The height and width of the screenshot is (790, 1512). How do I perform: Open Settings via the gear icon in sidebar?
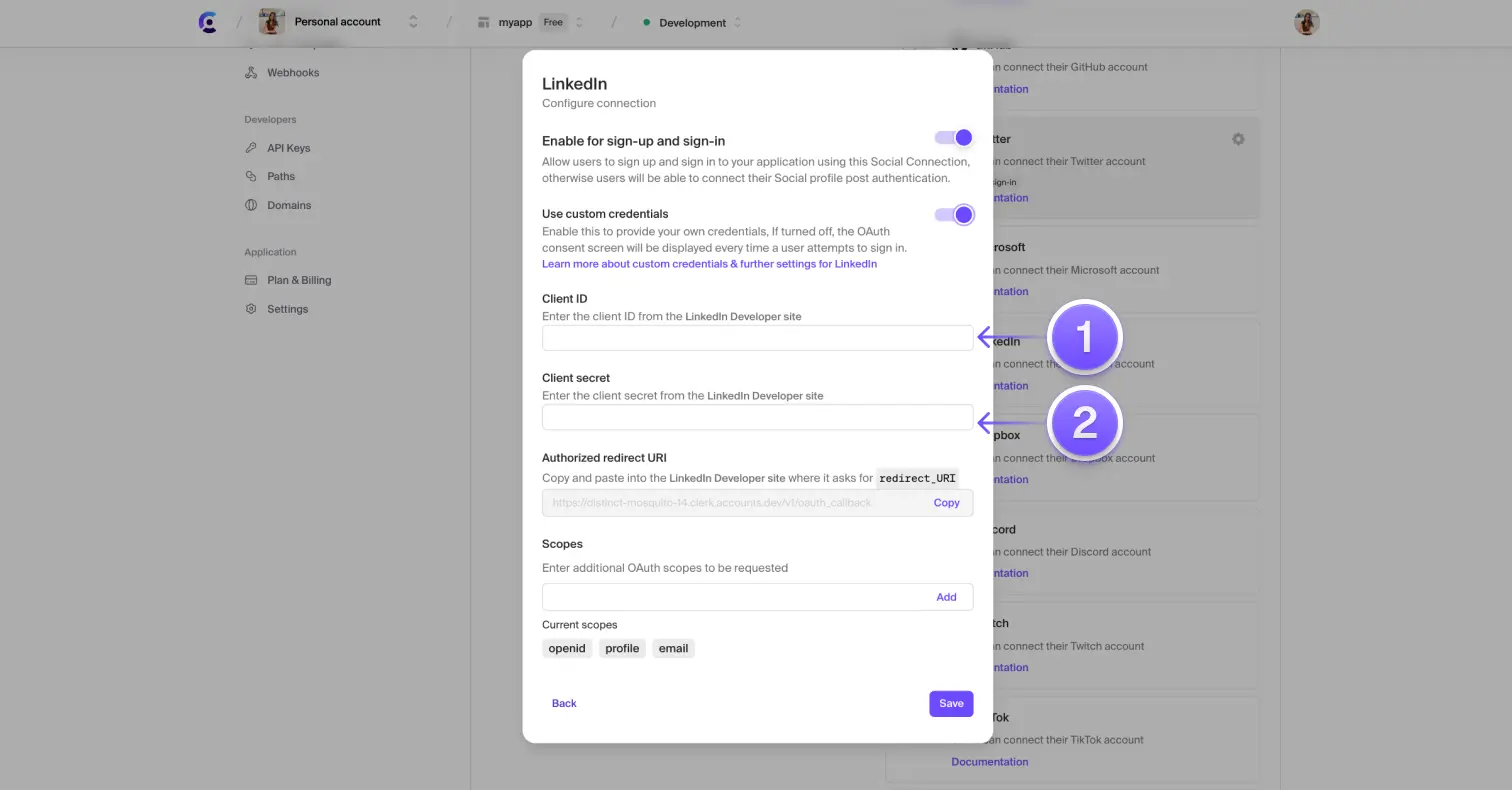250,308
